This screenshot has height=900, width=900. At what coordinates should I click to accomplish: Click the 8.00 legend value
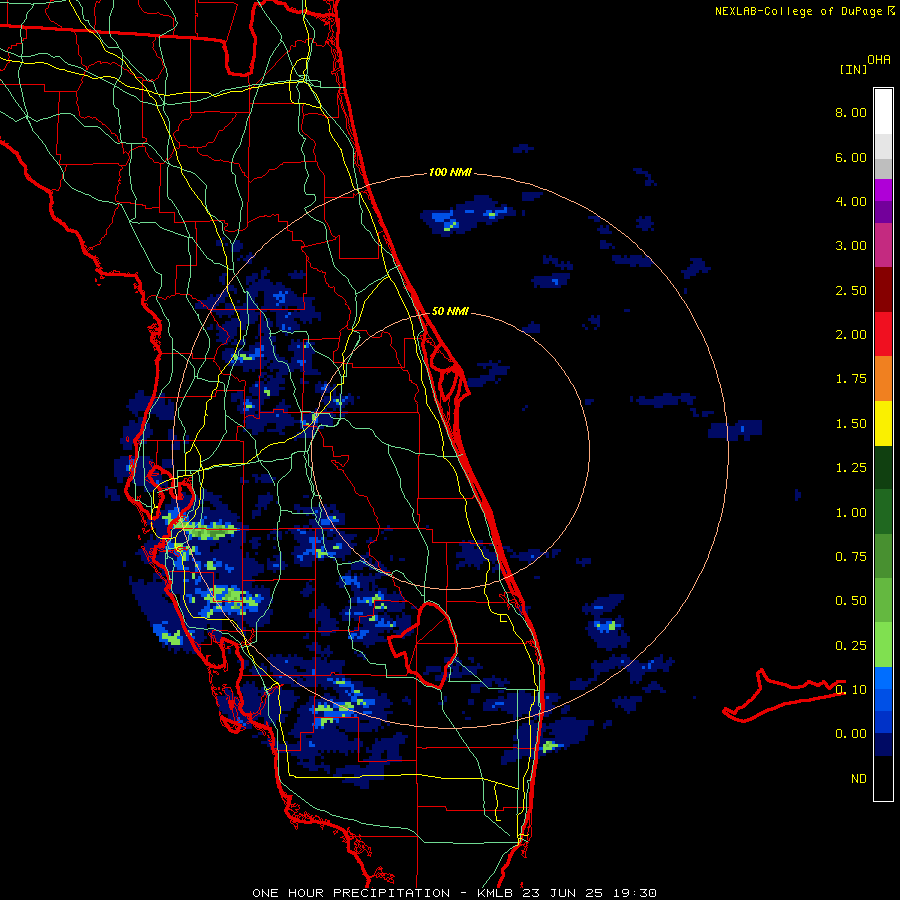851,112
